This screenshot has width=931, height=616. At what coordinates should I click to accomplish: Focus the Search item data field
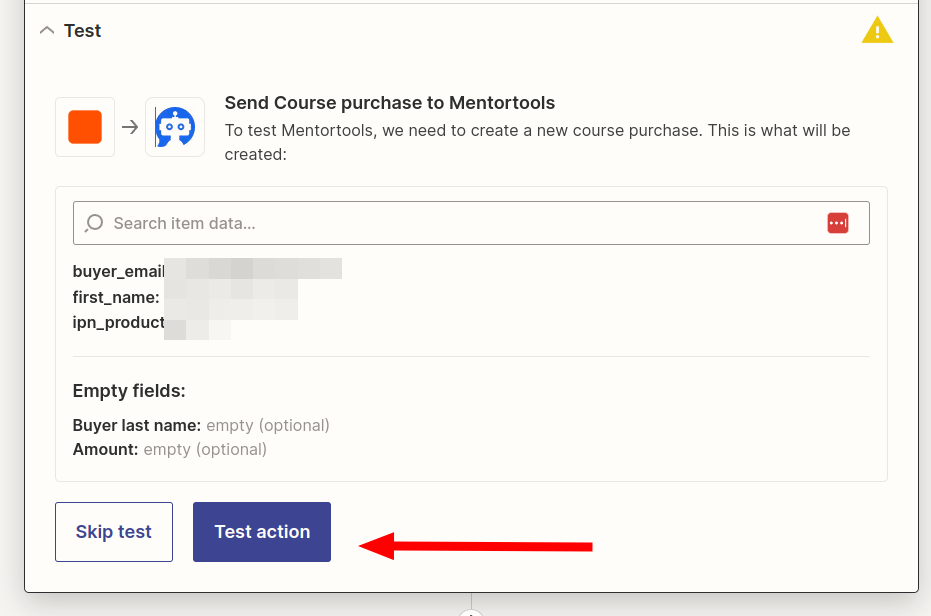point(471,223)
